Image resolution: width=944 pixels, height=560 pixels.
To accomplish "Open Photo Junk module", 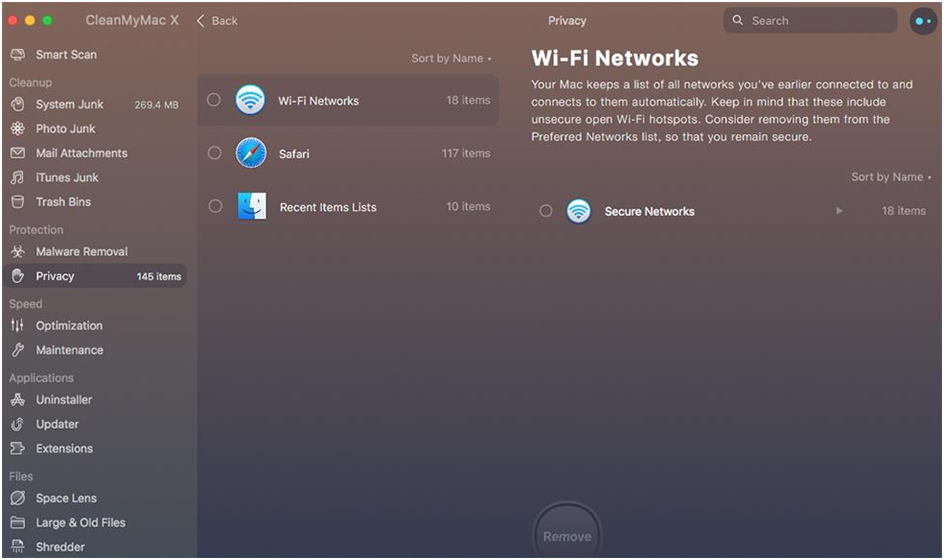I will tap(66, 128).
